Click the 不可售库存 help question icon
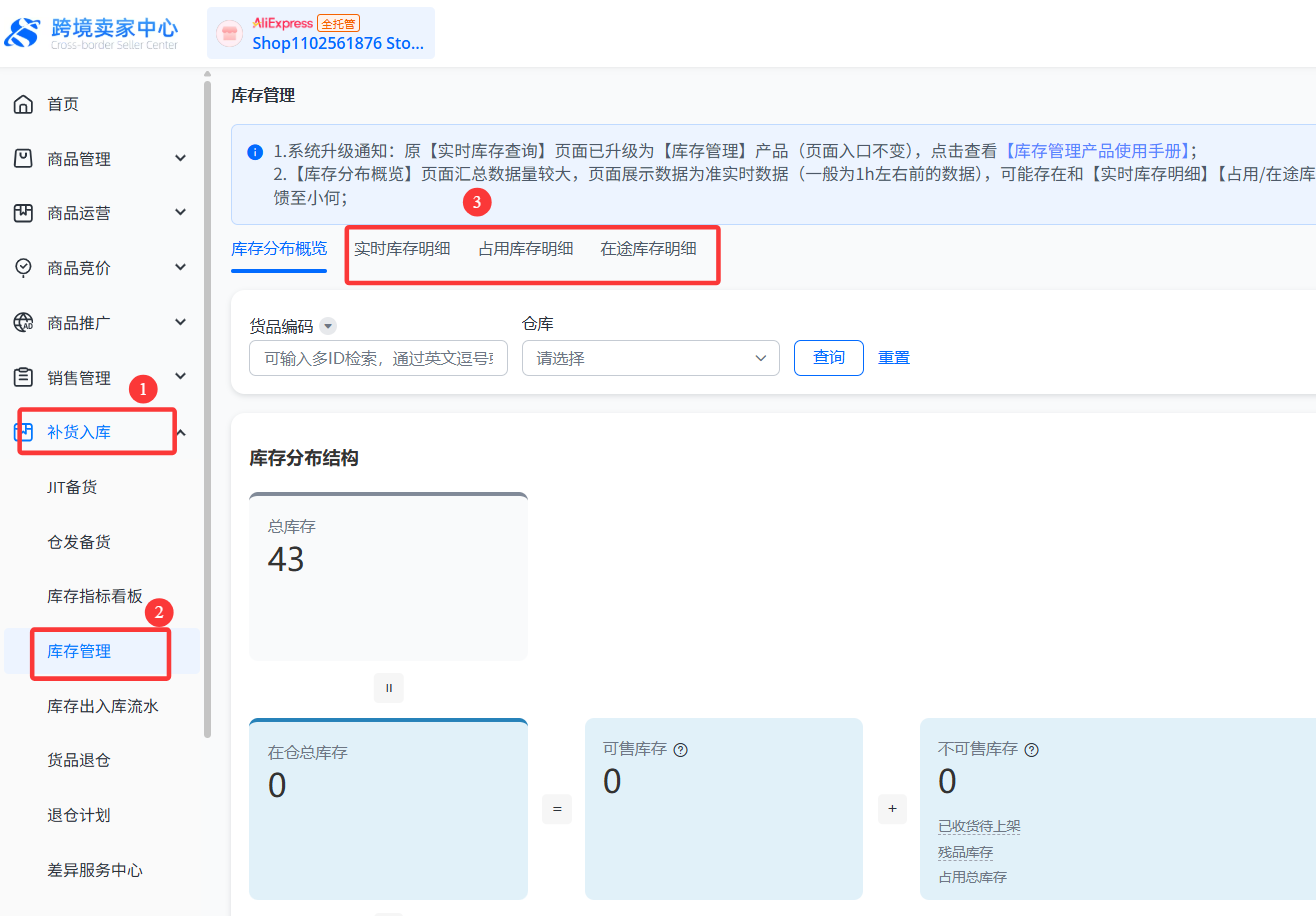Image resolution: width=1316 pixels, height=916 pixels. (x=1032, y=750)
